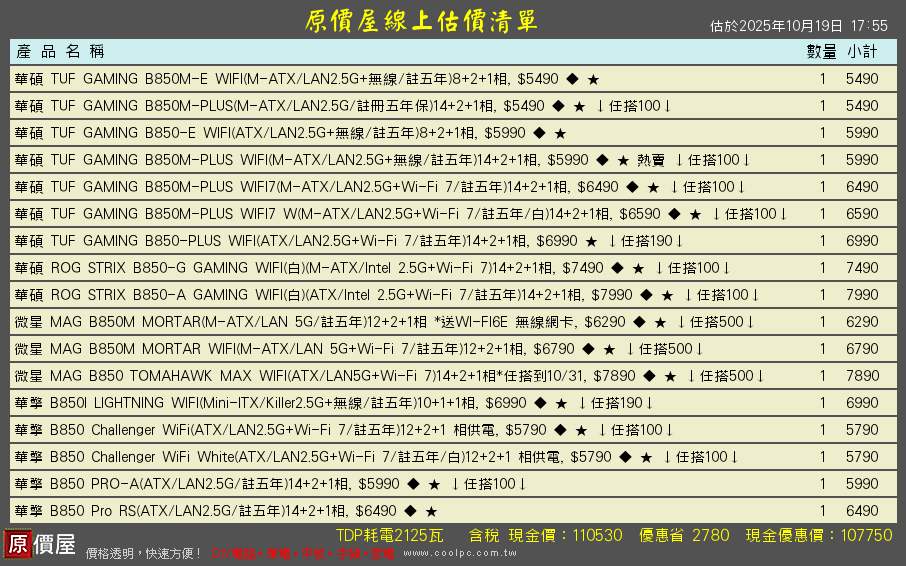
Task: Open the www.coolpc.com.tw website link
Action: coord(459,552)
